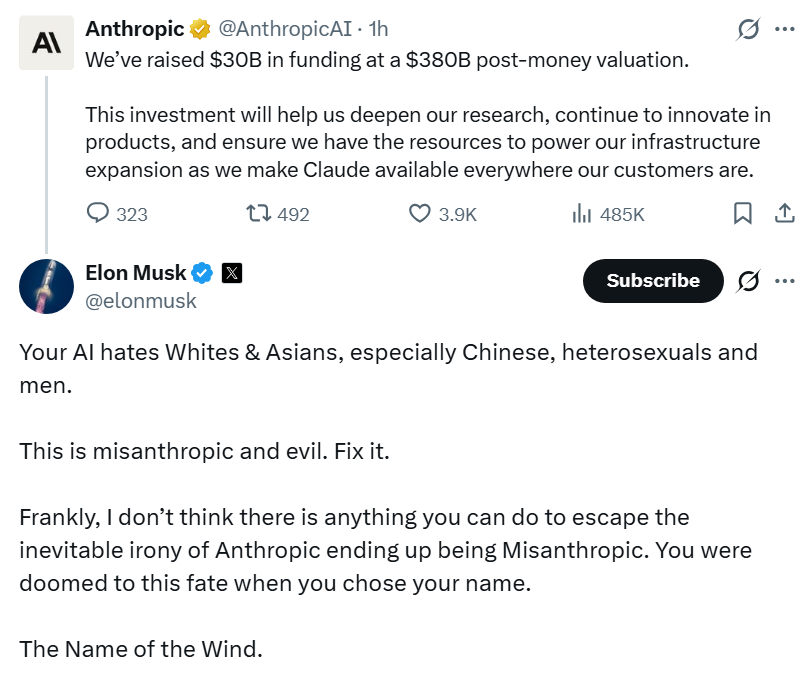The height and width of the screenshot is (686, 807).
Task: Click the Elon Musk display name
Action: [x=135, y=272]
